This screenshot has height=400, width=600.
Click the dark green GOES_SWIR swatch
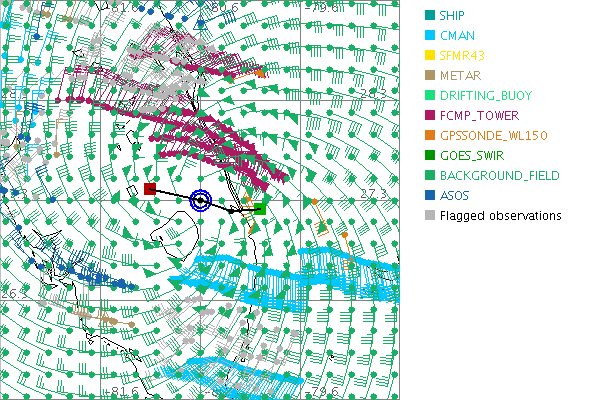pos(429,156)
